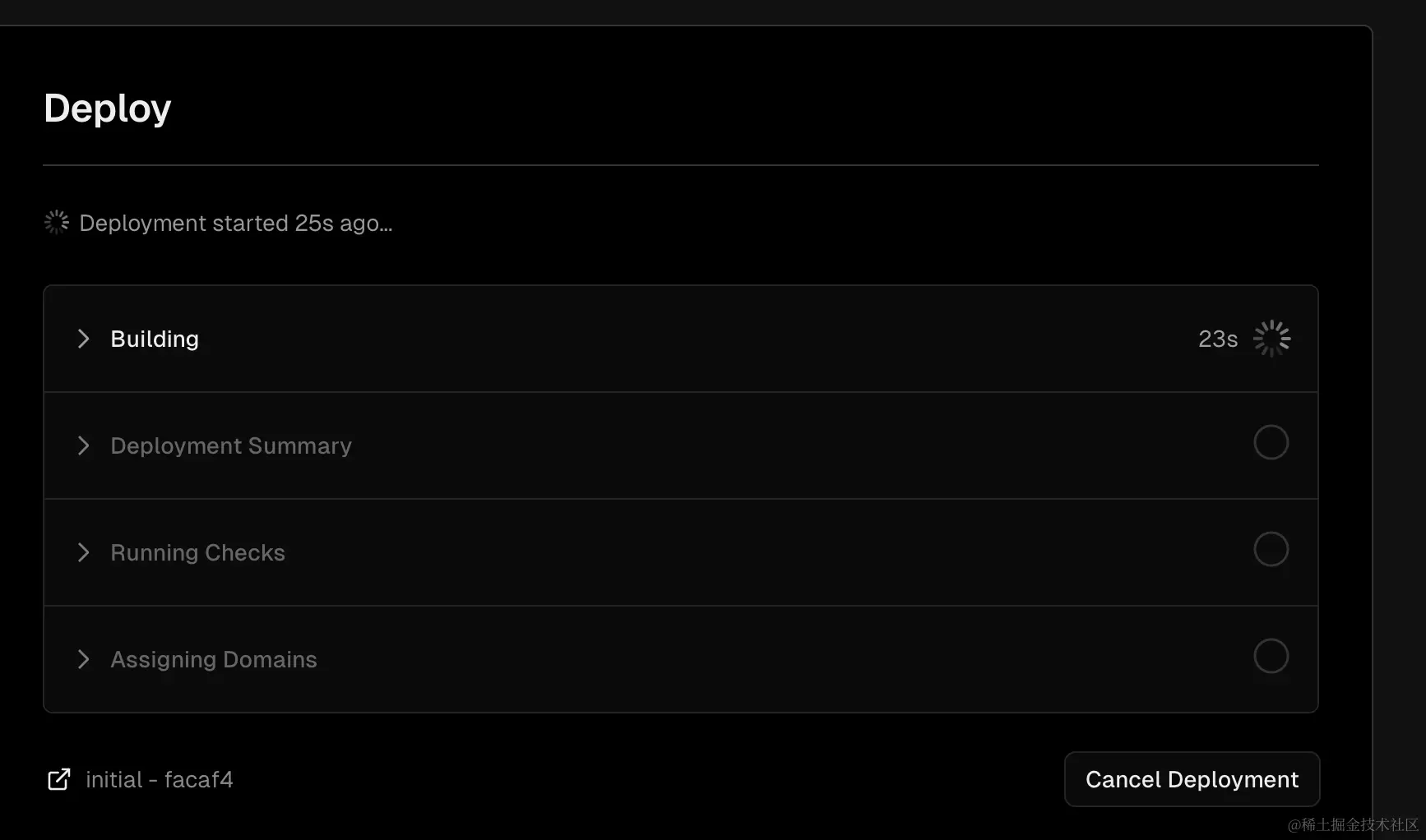Click the watermark text at bottom right
The image size is (1426, 840).
click(x=1353, y=824)
